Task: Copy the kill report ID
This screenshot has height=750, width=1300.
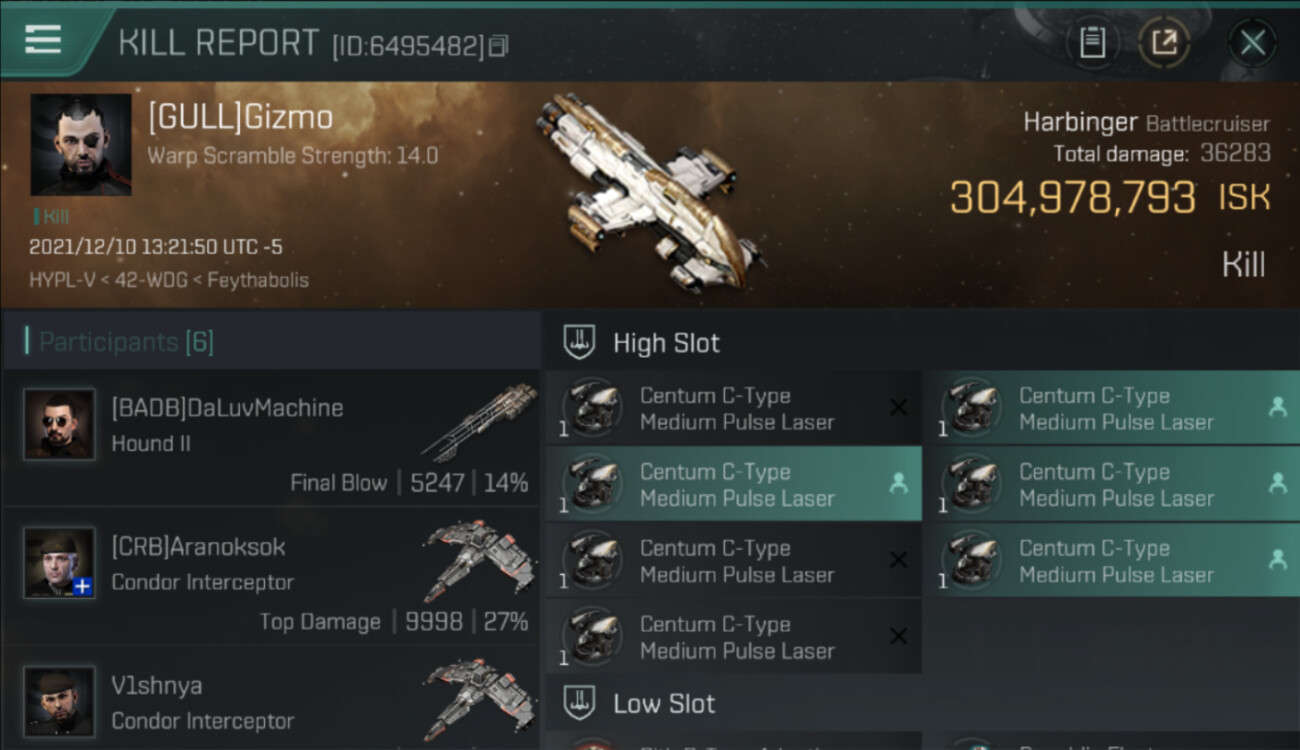Action: 498,45
